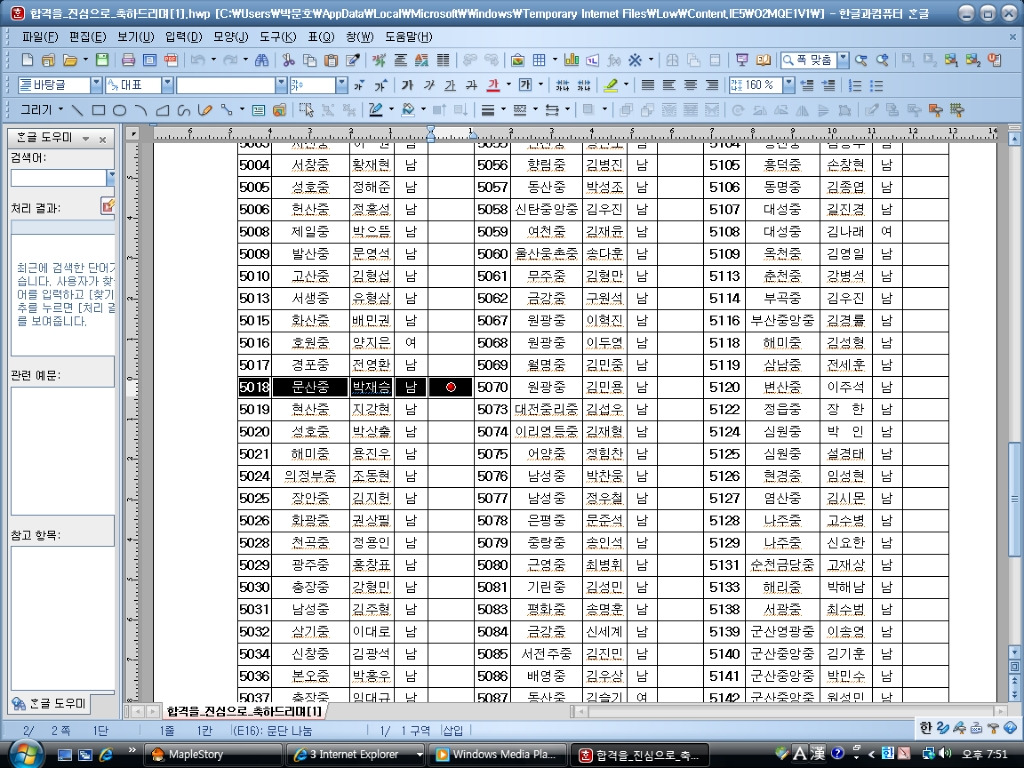Open the 편집(E) menu
Viewport: 1024px width, 768px height.
pos(88,37)
